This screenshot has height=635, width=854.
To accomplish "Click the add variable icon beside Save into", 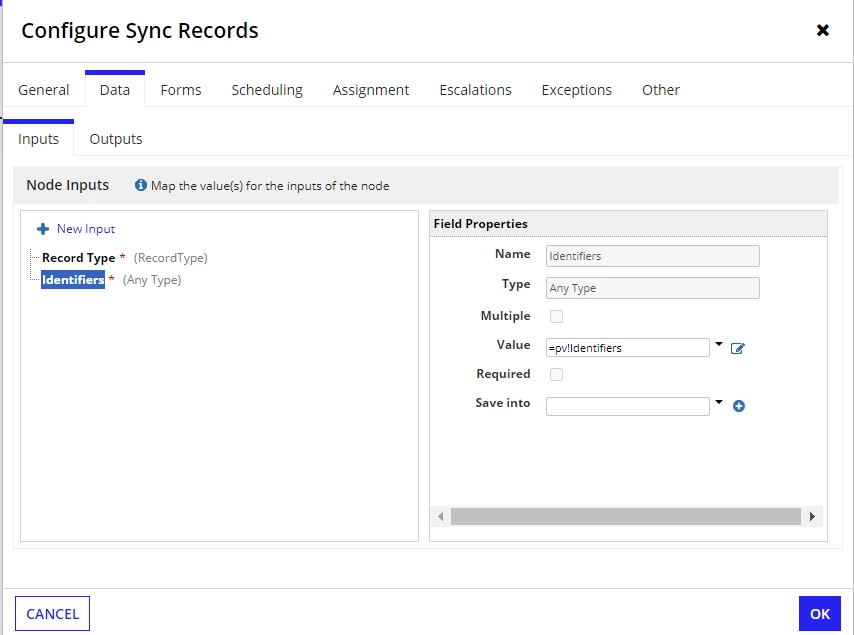I will pos(739,406).
